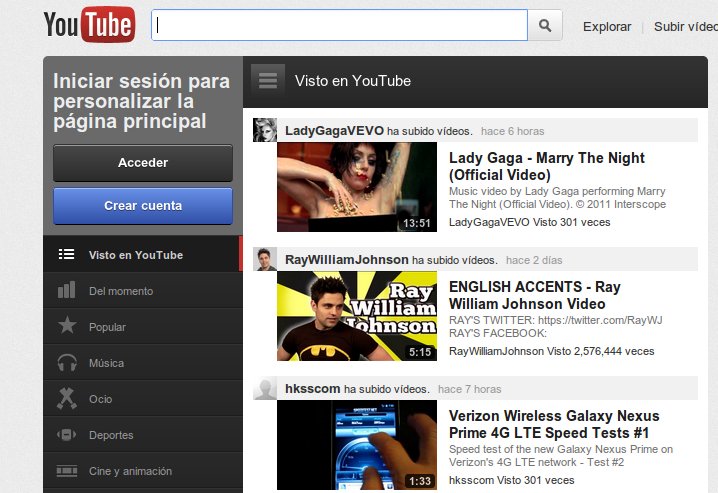Open title ENGLISH ACCENTS - Ray William Johnson Video
The height and width of the screenshot is (493, 718).
tap(534, 295)
